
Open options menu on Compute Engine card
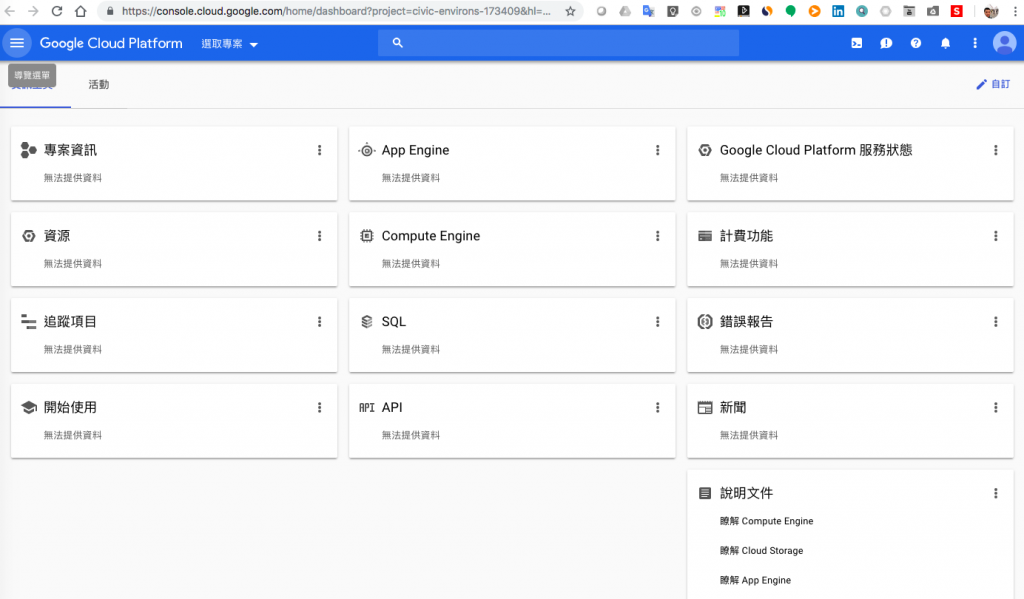pos(658,236)
